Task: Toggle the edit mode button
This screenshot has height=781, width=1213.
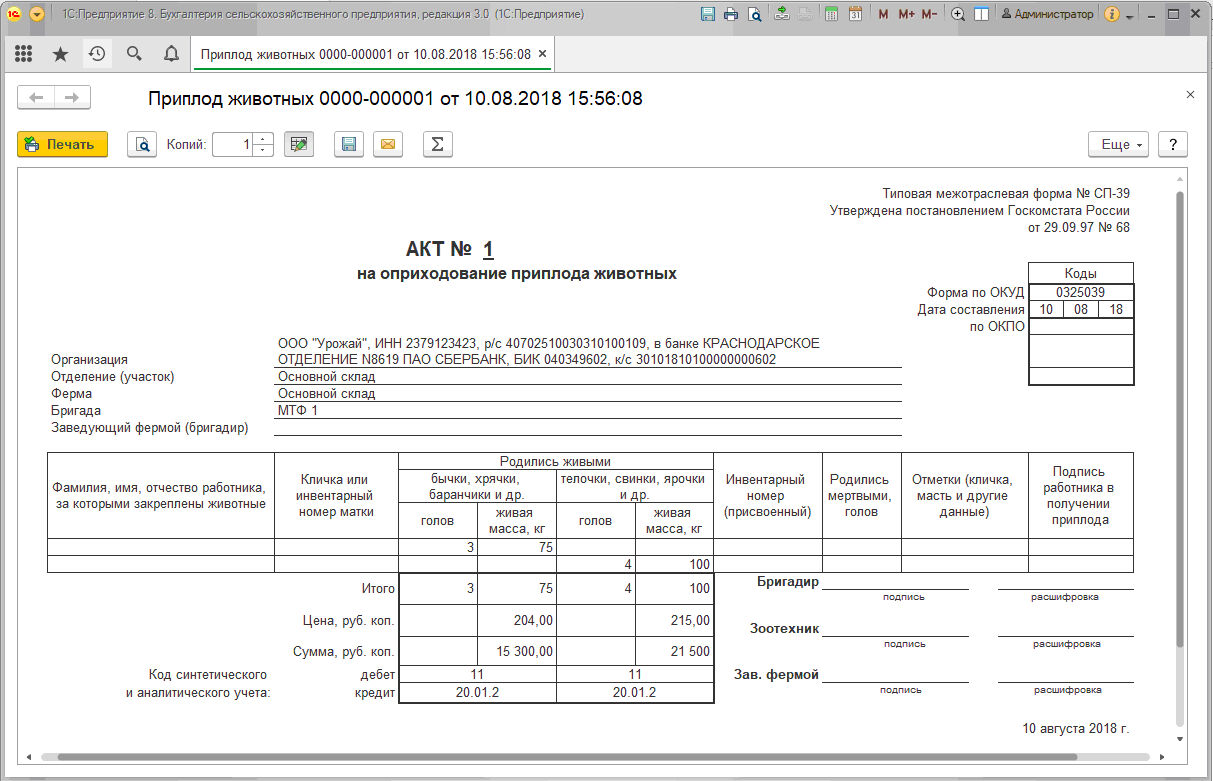Action: tap(298, 145)
